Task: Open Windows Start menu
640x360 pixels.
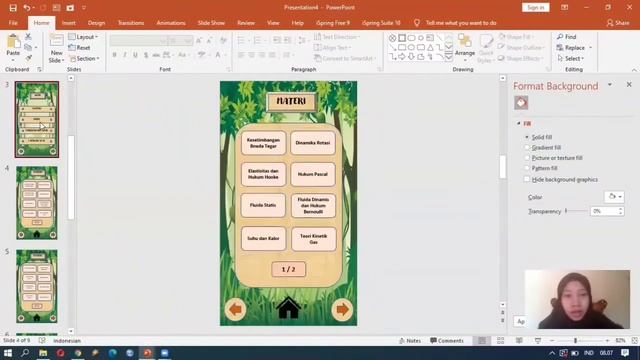Action: (8, 353)
